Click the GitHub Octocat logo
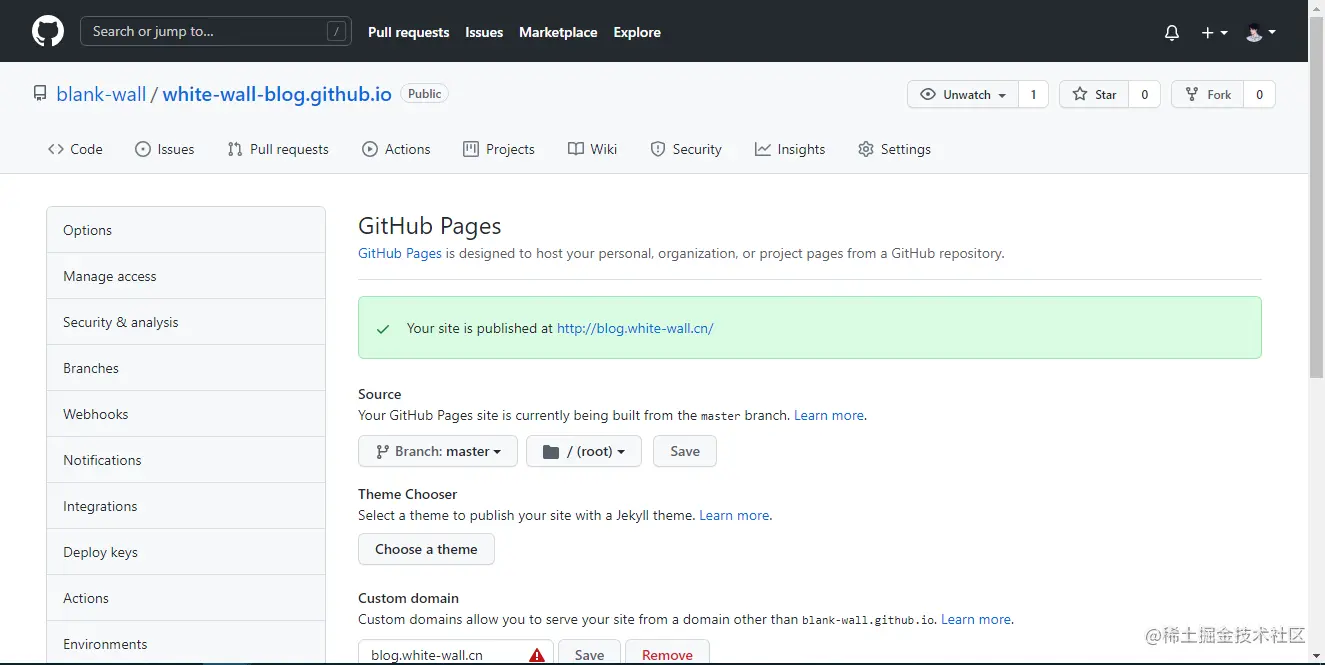The height and width of the screenshot is (665, 1325). click(47, 32)
